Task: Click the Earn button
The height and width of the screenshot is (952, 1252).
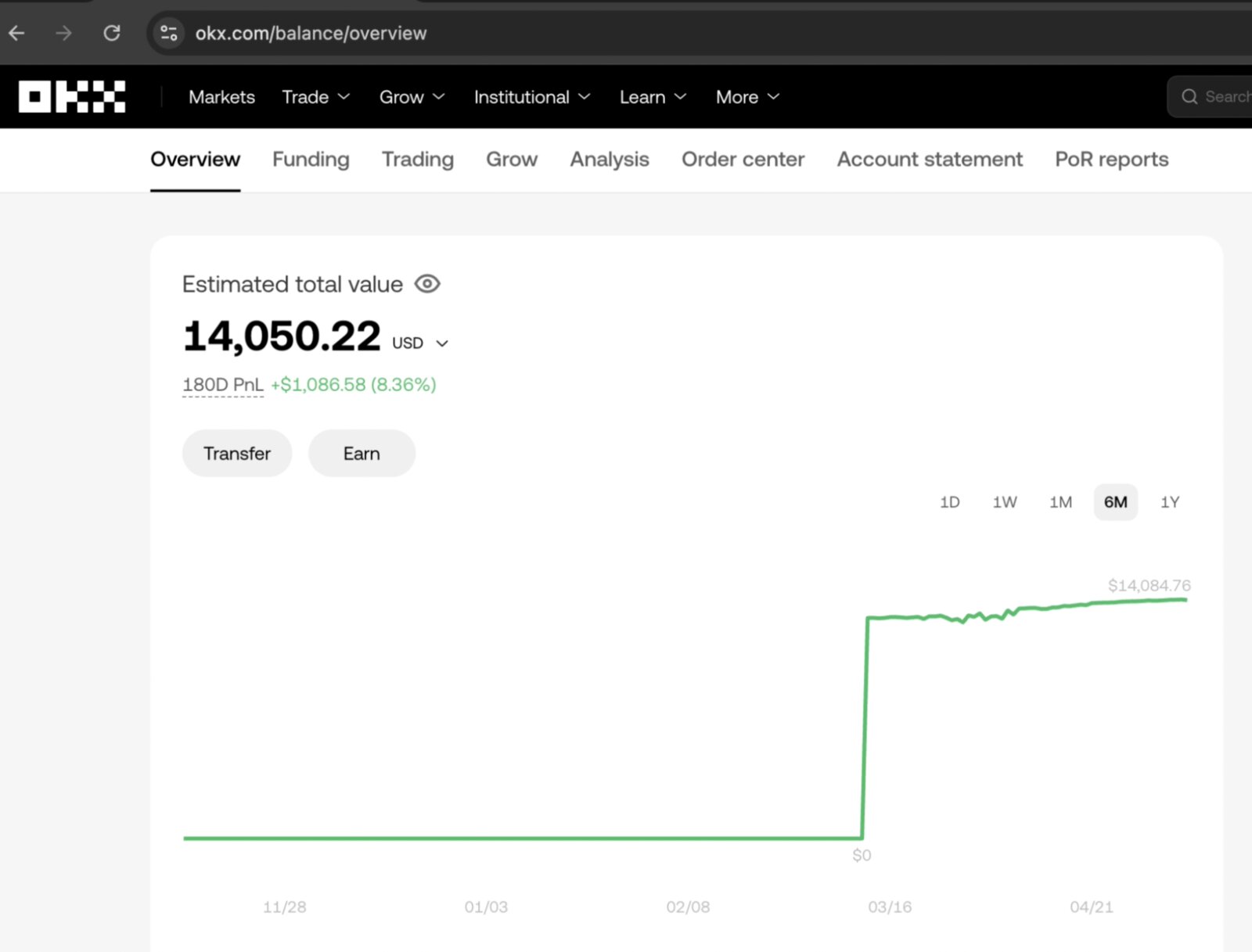Action: click(362, 454)
